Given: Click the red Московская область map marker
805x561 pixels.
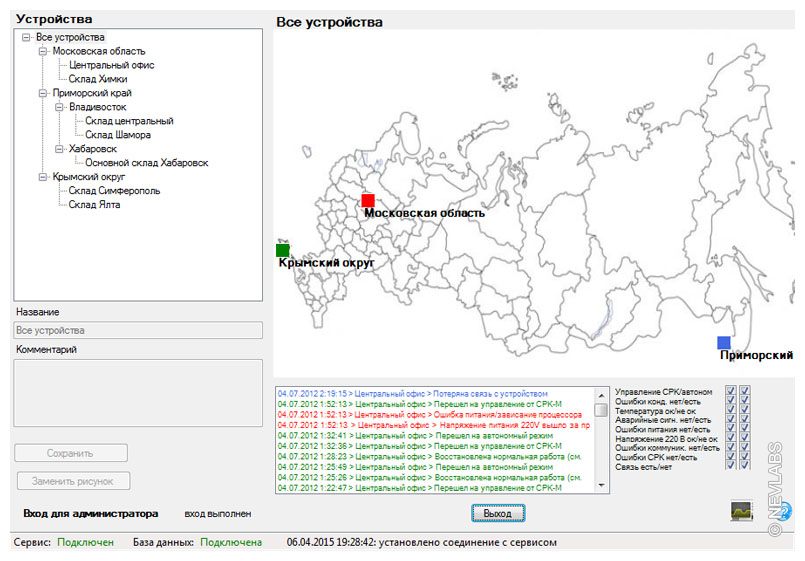Looking at the screenshot, I should [368, 200].
